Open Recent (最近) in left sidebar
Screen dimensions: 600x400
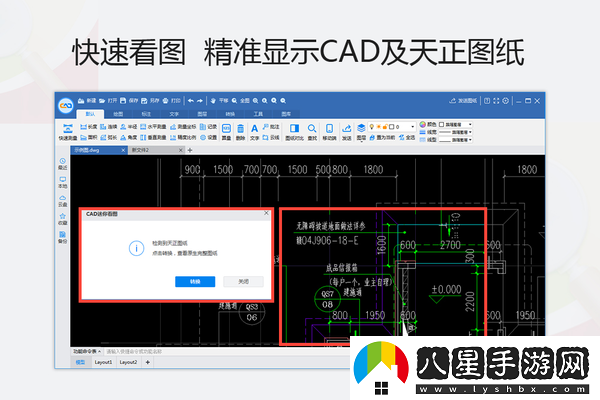click(x=63, y=164)
